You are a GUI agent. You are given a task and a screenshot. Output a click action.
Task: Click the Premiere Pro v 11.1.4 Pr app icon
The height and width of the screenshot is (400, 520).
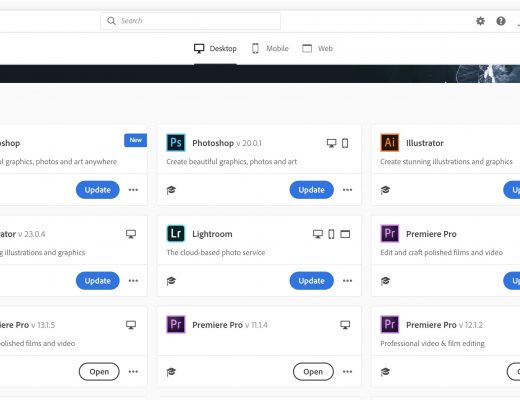(x=176, y=324)
